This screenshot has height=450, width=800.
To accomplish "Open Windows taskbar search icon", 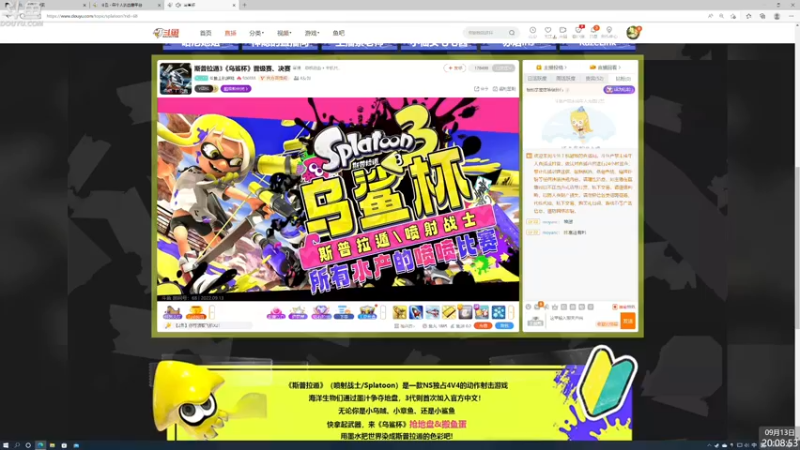I will coord(17,445).
